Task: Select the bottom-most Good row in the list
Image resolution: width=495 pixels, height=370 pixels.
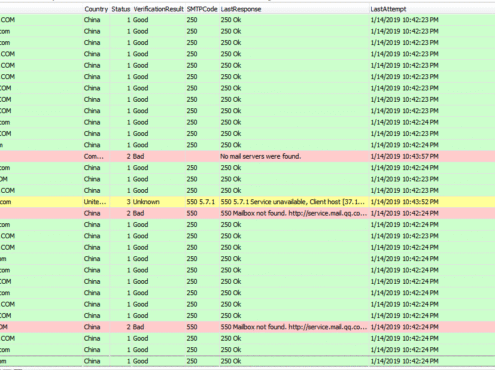Action: coord(247,361)
